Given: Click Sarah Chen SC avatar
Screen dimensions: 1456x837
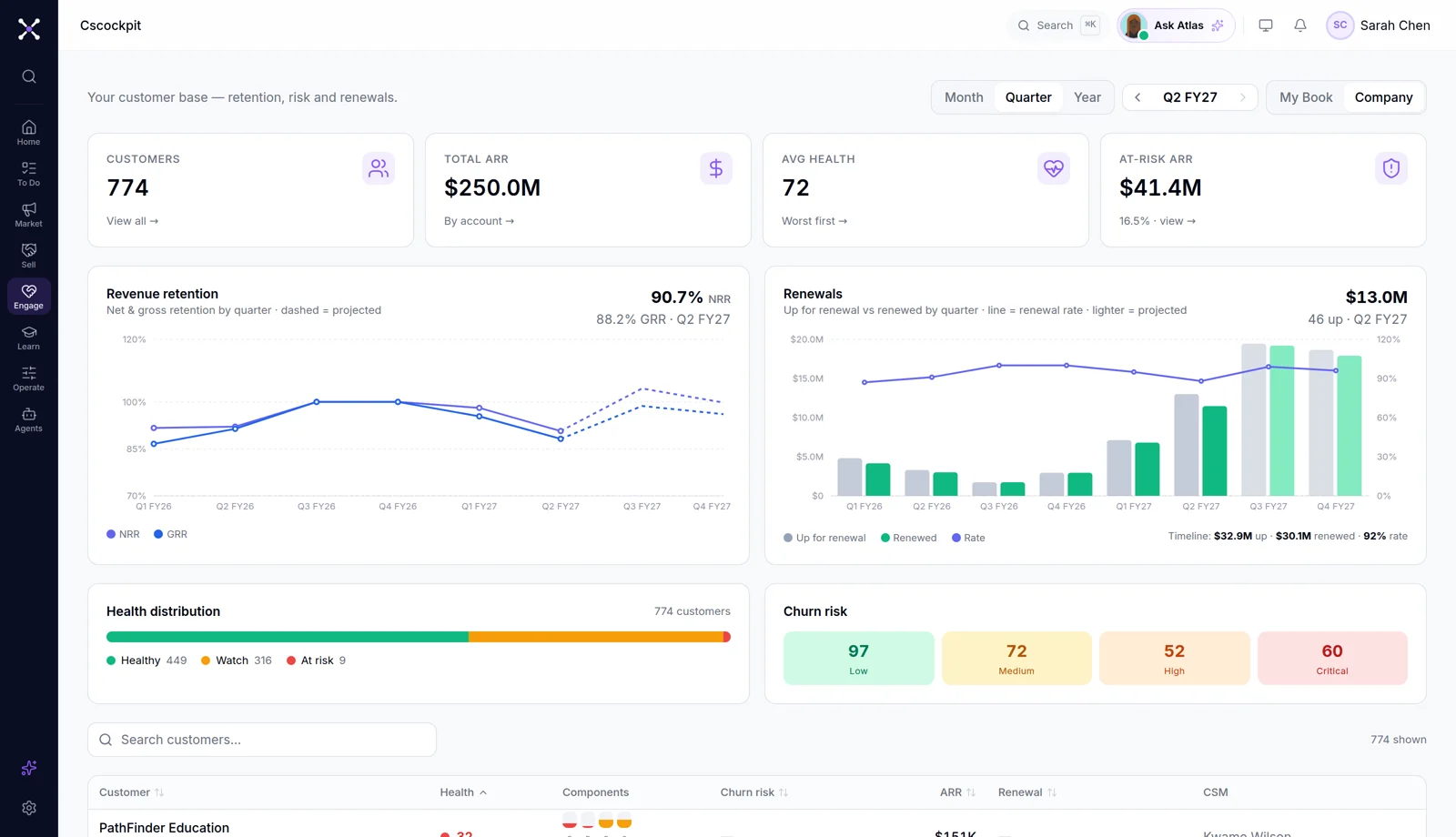Looking at the screenshot, I should pos(1340,25).
